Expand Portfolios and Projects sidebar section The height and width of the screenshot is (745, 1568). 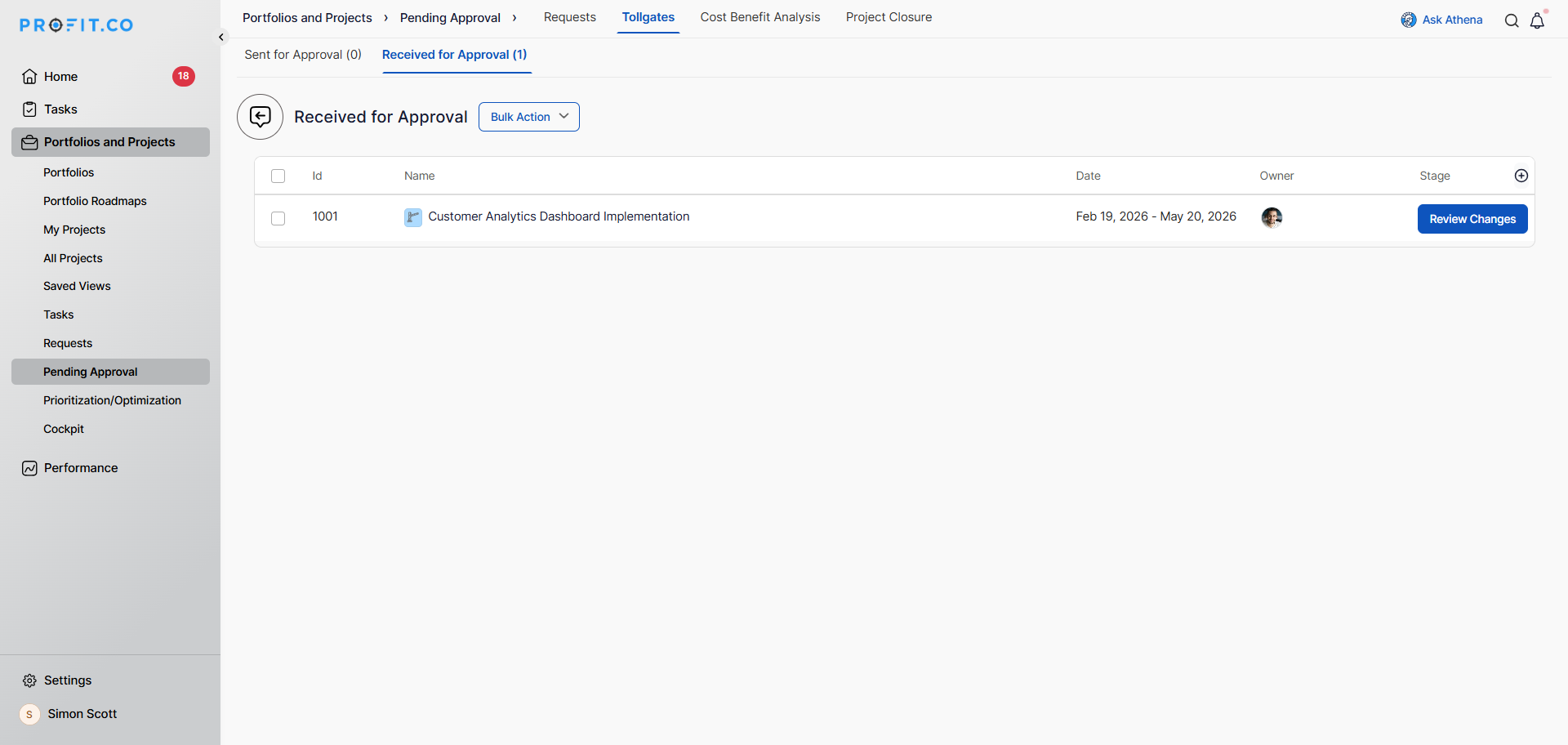point(109,142)
